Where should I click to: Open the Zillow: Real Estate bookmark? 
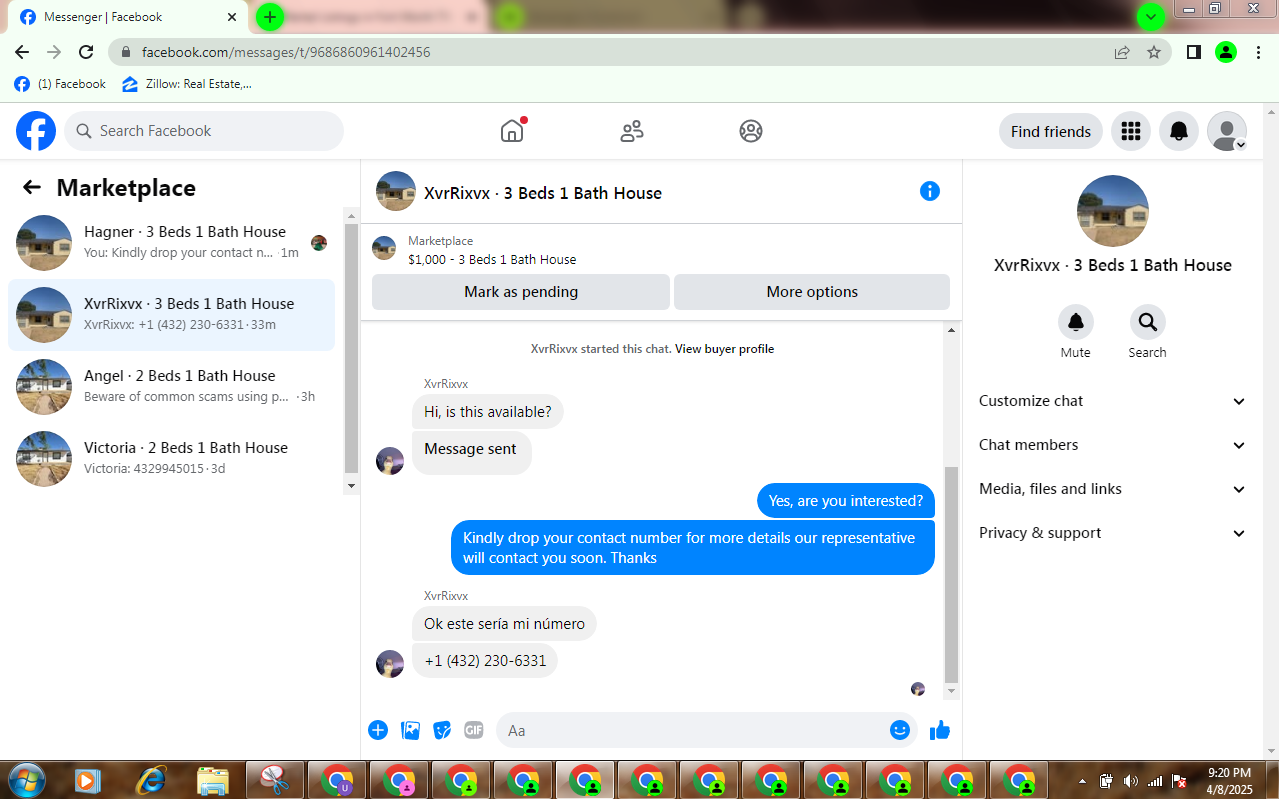coord(187,84)
